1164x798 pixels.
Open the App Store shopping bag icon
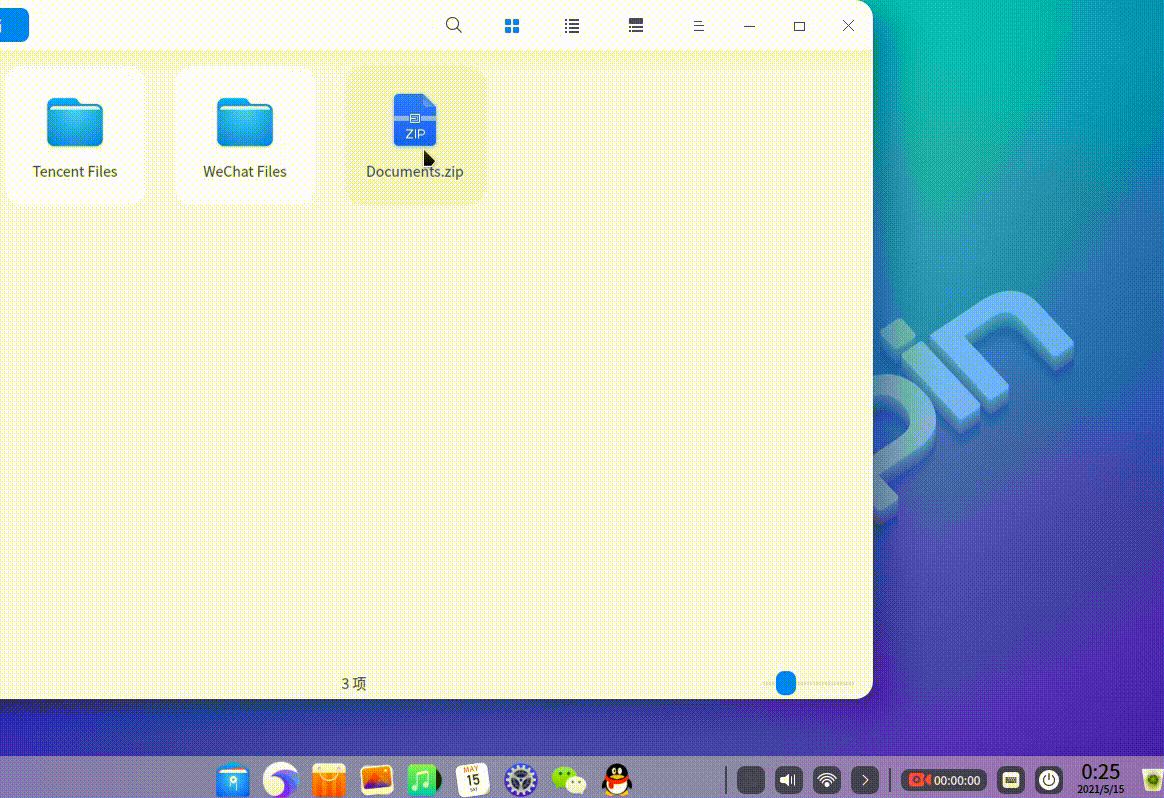(329, 780)
